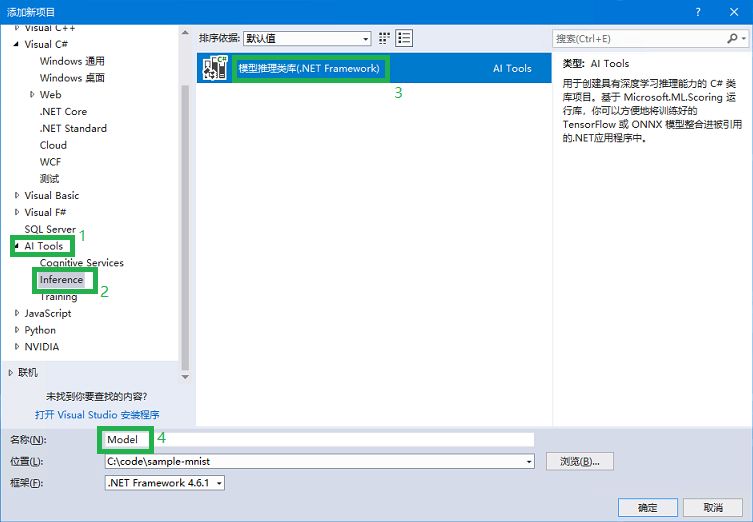Click the 确定 button

point(647,508)
